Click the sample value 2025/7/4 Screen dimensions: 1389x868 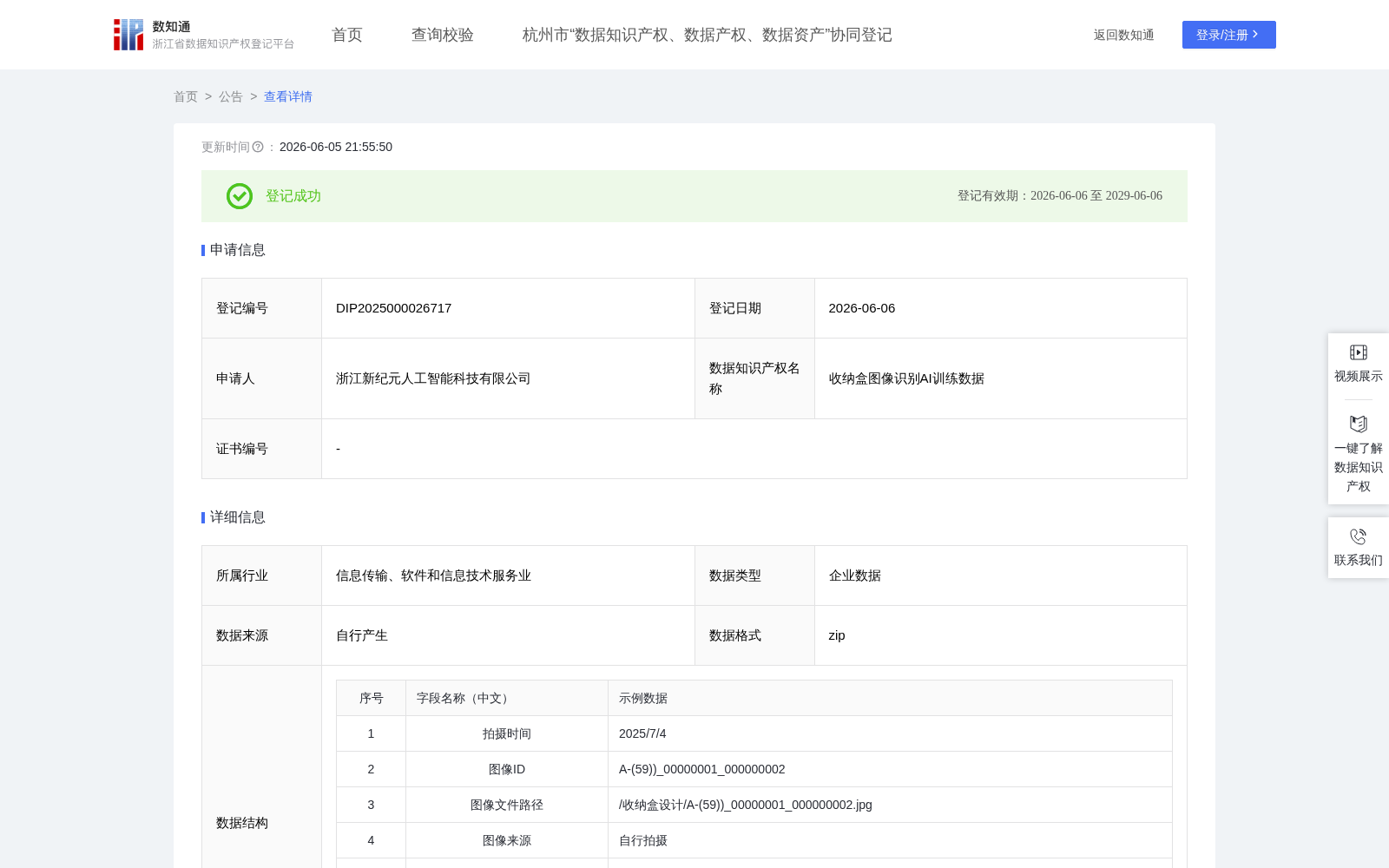pyautogui.click(x=642, y=733)
